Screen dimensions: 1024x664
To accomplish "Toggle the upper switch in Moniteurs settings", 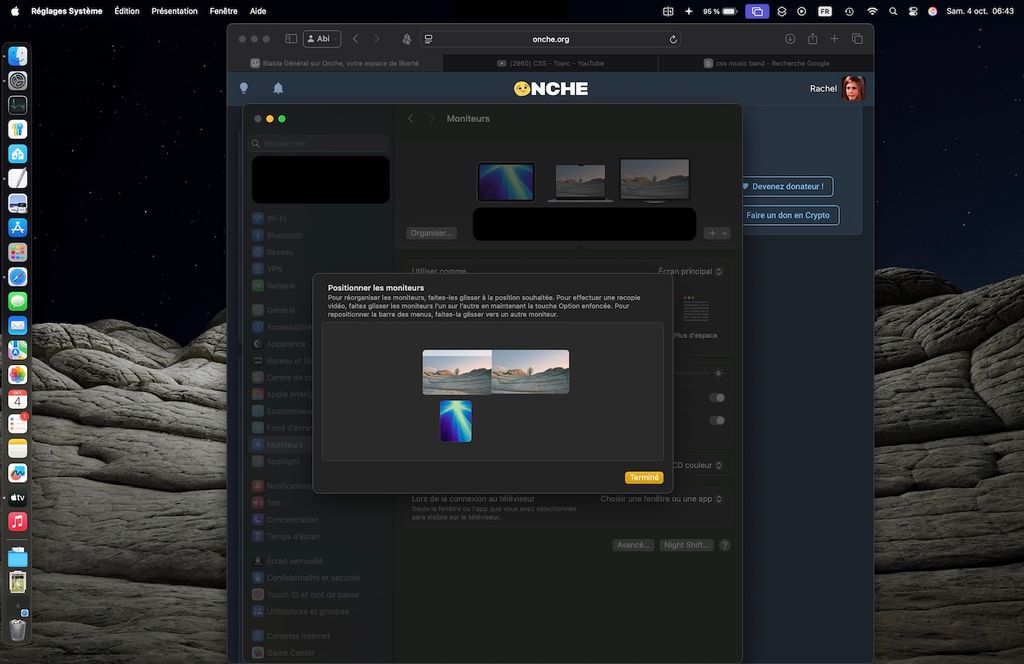I will point(717,398).
